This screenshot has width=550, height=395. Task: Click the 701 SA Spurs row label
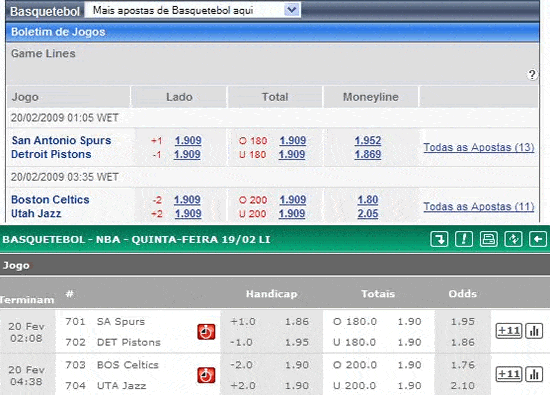pos(105,322)
